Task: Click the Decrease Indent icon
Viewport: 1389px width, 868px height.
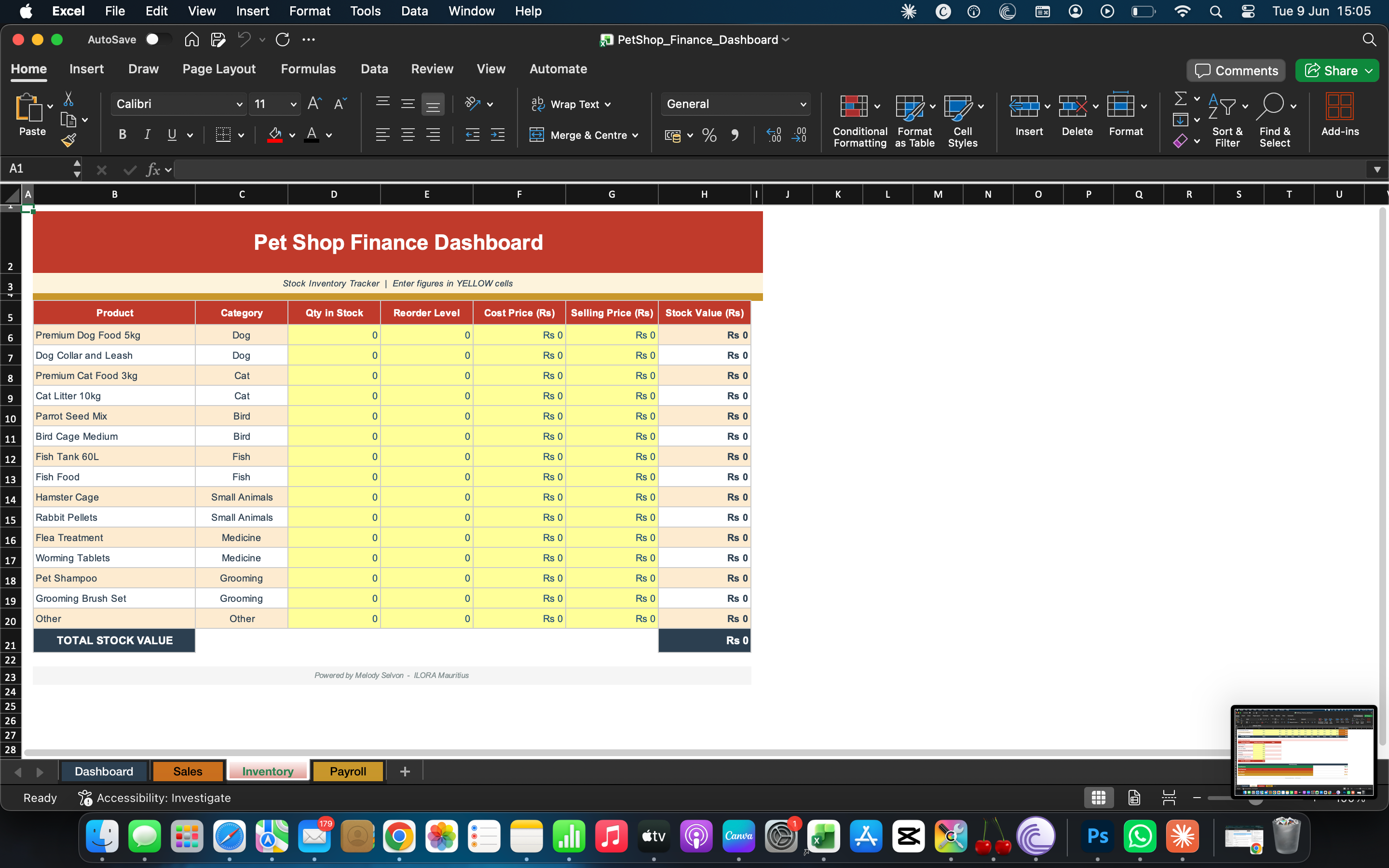Action: coord(472,135)
